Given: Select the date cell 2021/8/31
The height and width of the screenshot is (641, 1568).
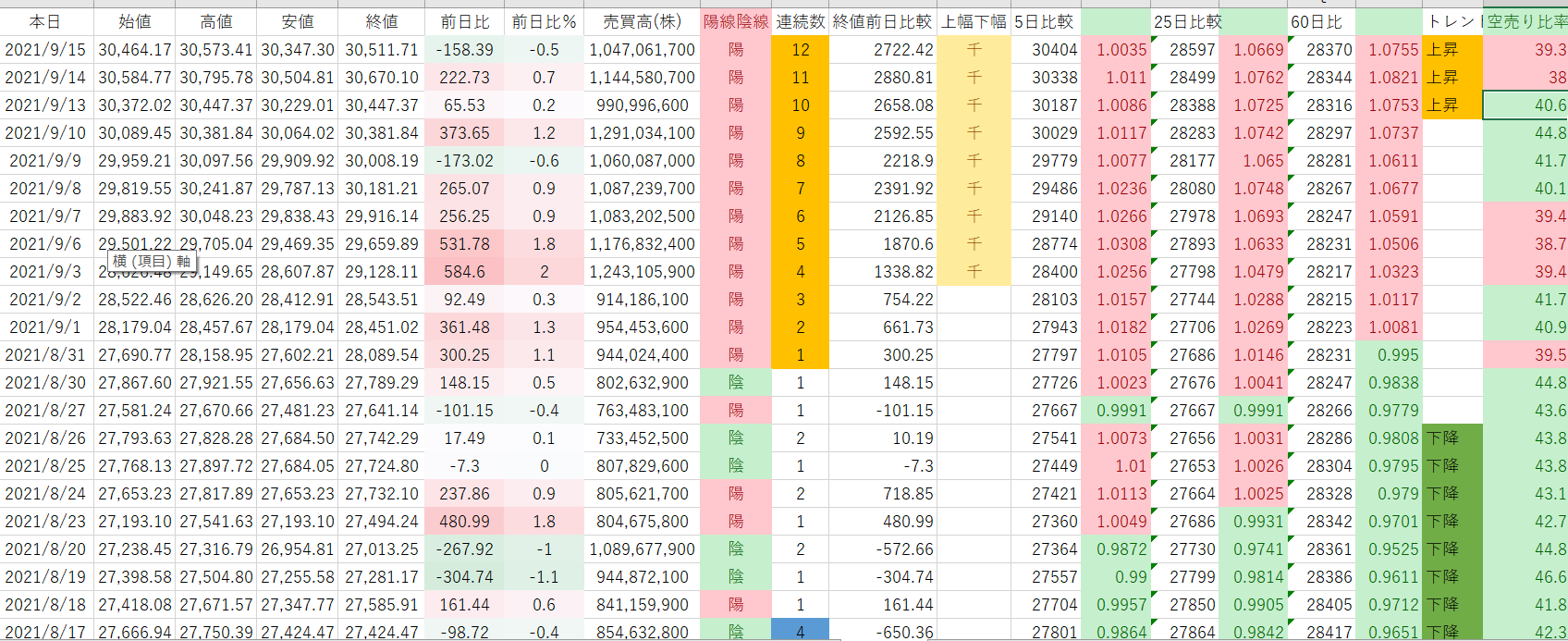Looking at the screenshot, I should click(46, 354).
